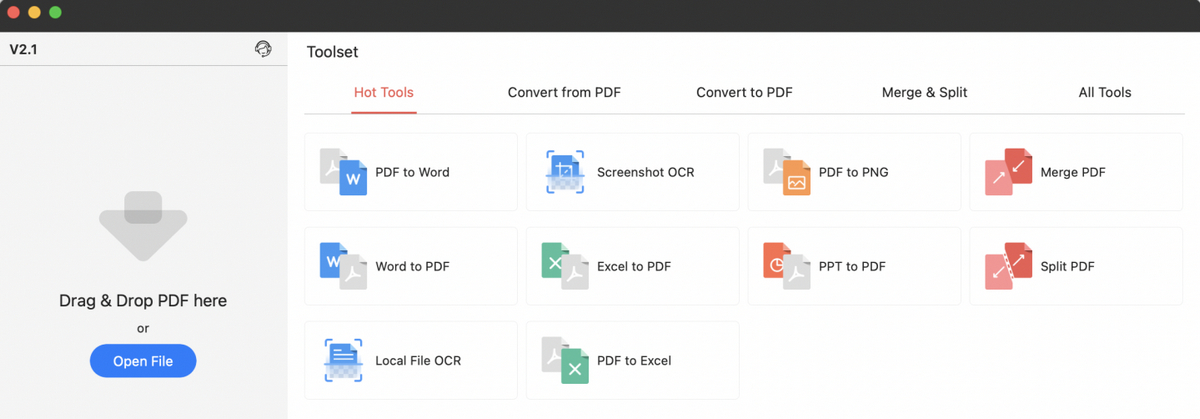Image resolution: width=1200 pixels, height=419 pixels.
Task: Click the customer support headset icon
Action: pyautogui.click(x=263, y=49)
